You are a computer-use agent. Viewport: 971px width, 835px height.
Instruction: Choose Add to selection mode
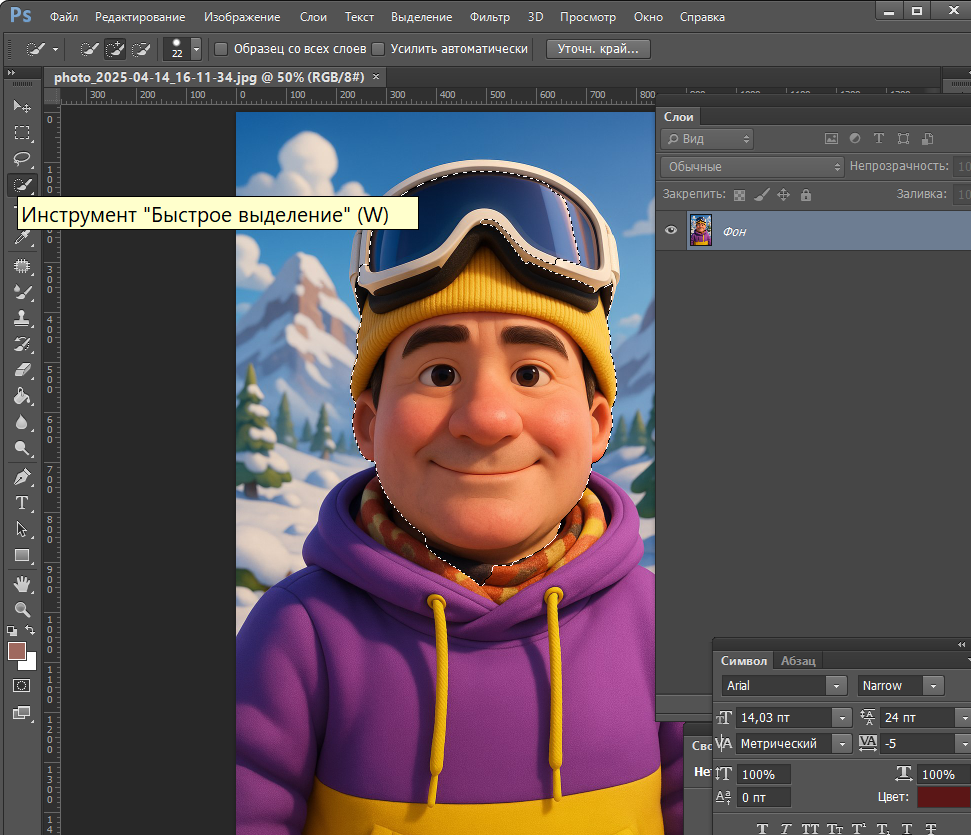point(115,49)
